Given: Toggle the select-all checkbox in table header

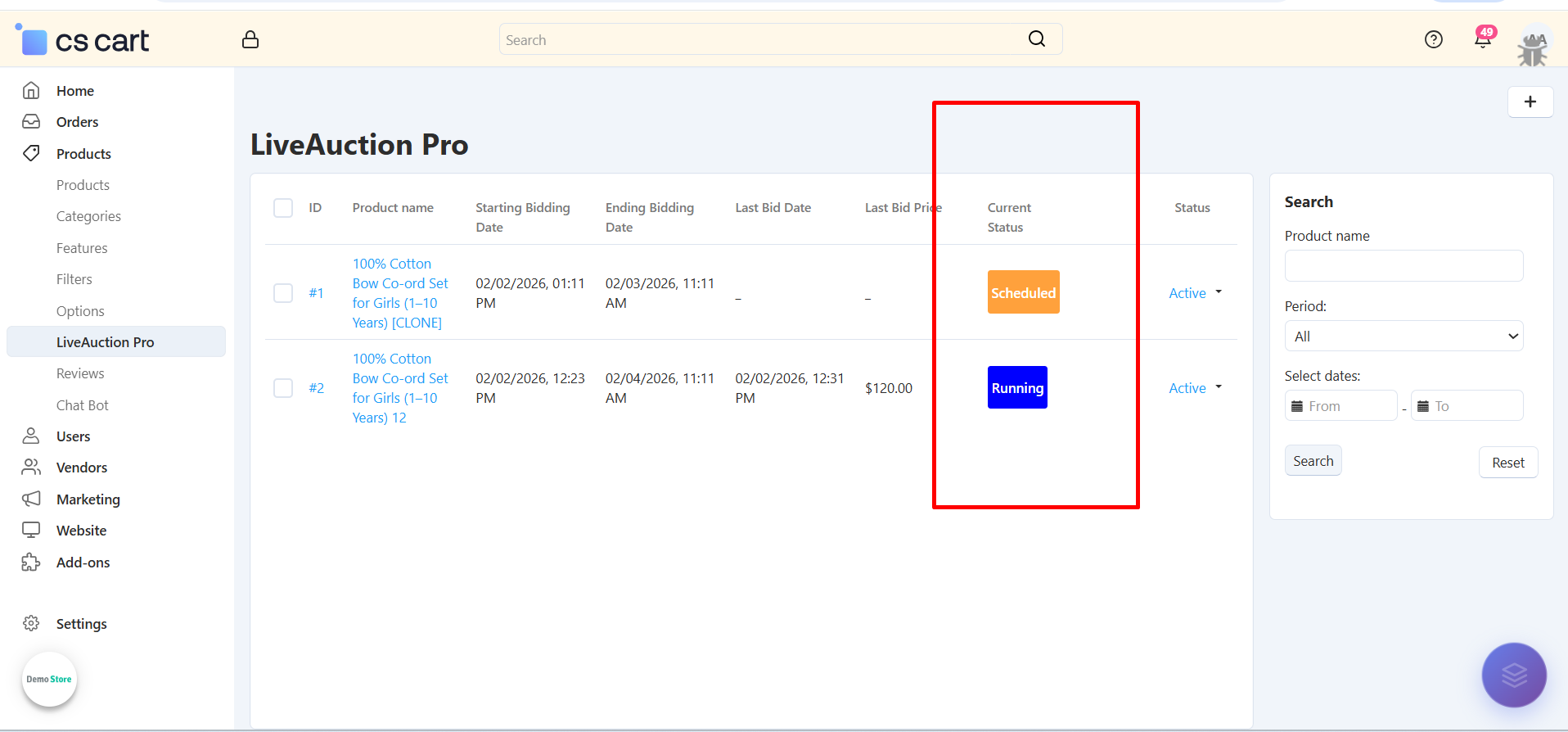Looking at the screenshot, I should 283,208.
